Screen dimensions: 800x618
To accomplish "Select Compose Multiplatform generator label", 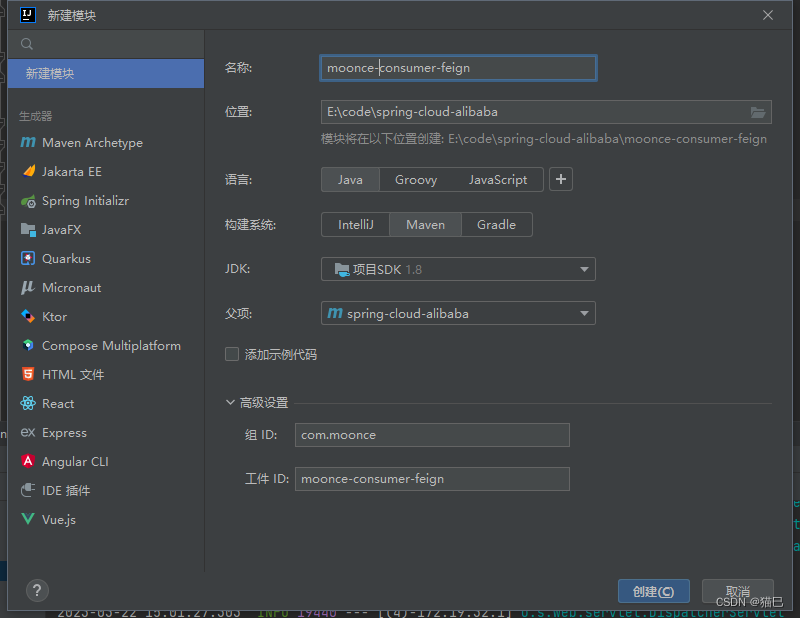I will [111, 345].
